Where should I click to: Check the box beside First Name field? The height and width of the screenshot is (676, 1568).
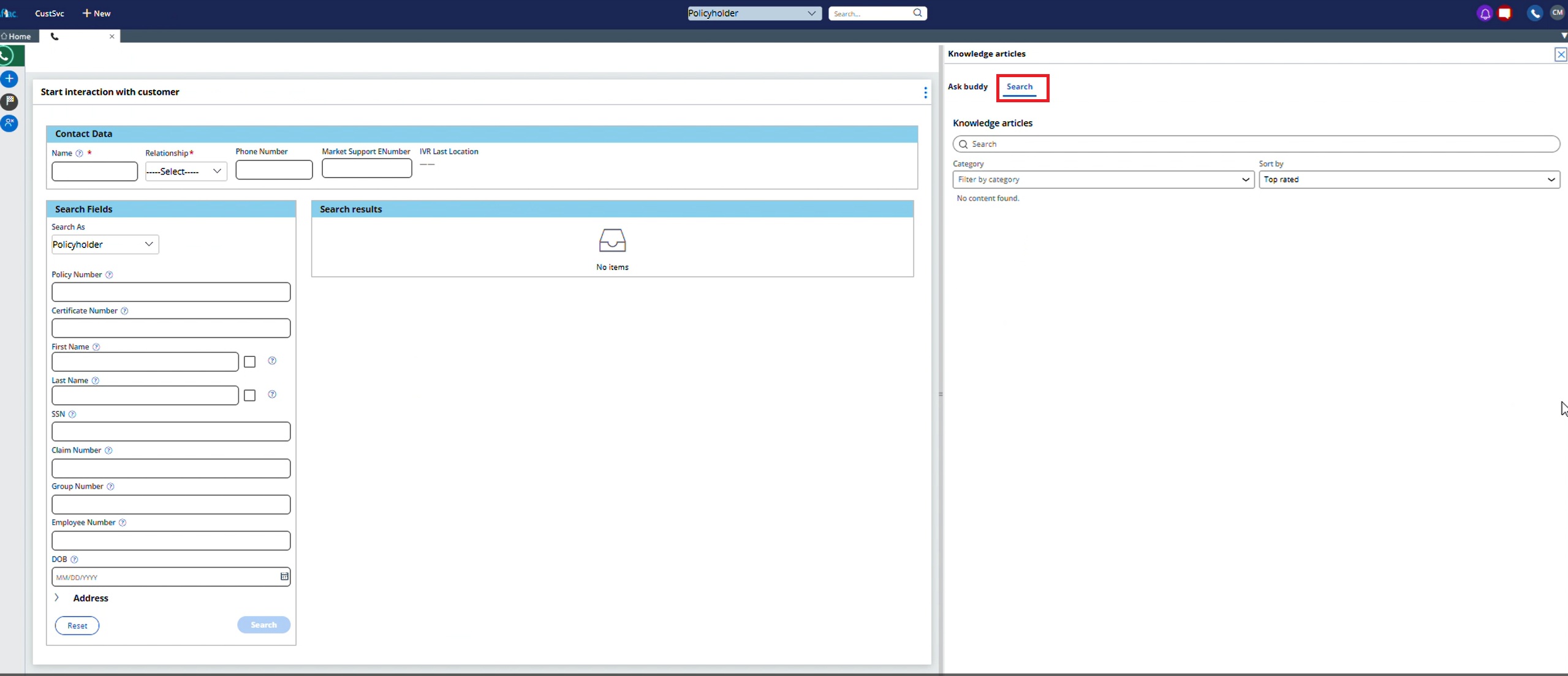coord(249,362)
